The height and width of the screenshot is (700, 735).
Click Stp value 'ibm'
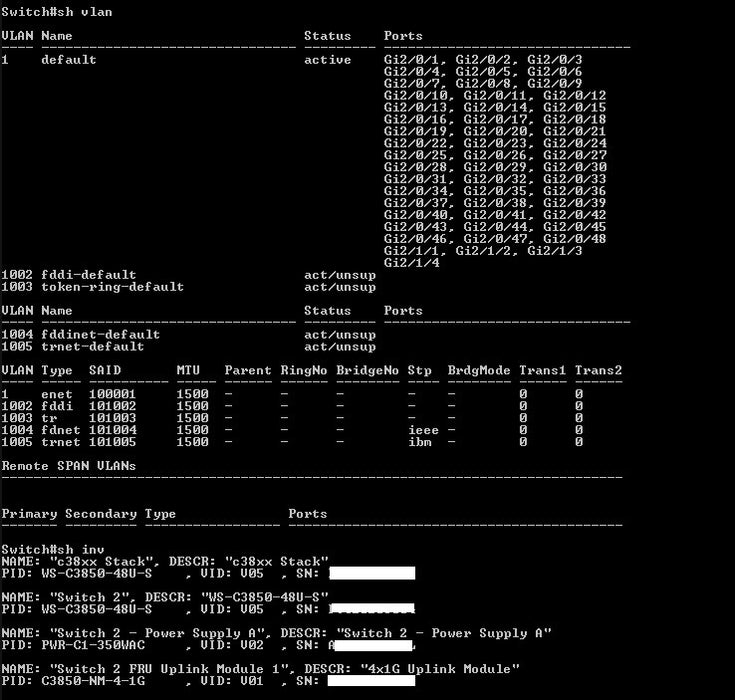[420, 442]
